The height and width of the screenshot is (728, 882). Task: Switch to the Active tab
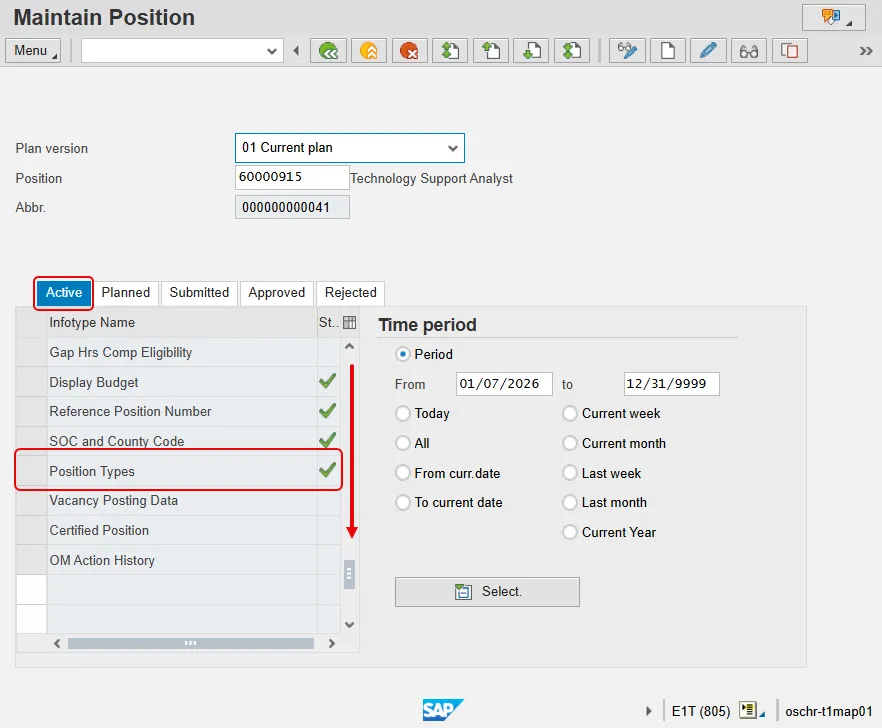pos(64,293)
